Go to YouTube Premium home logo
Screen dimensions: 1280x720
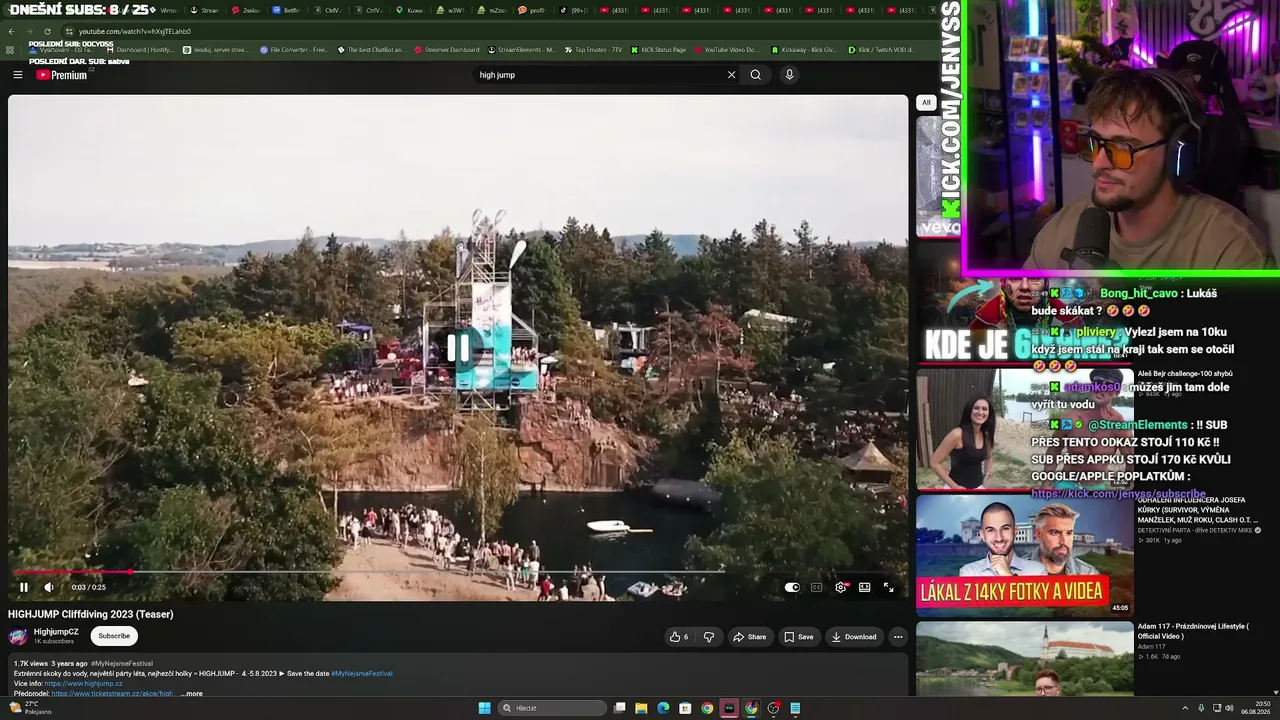coord(62,75)
